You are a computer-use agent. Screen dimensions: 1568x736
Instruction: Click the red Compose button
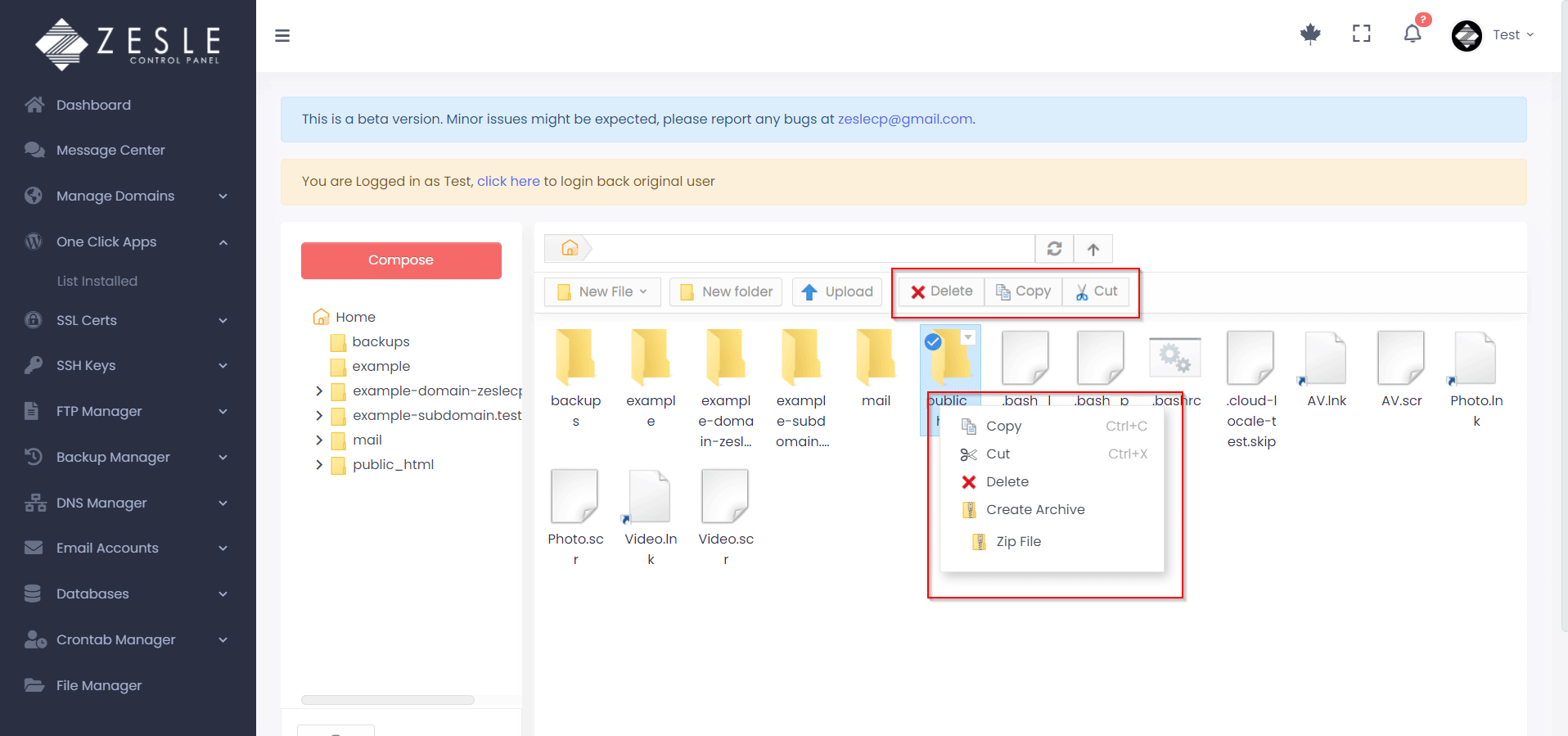pos(401,260)
